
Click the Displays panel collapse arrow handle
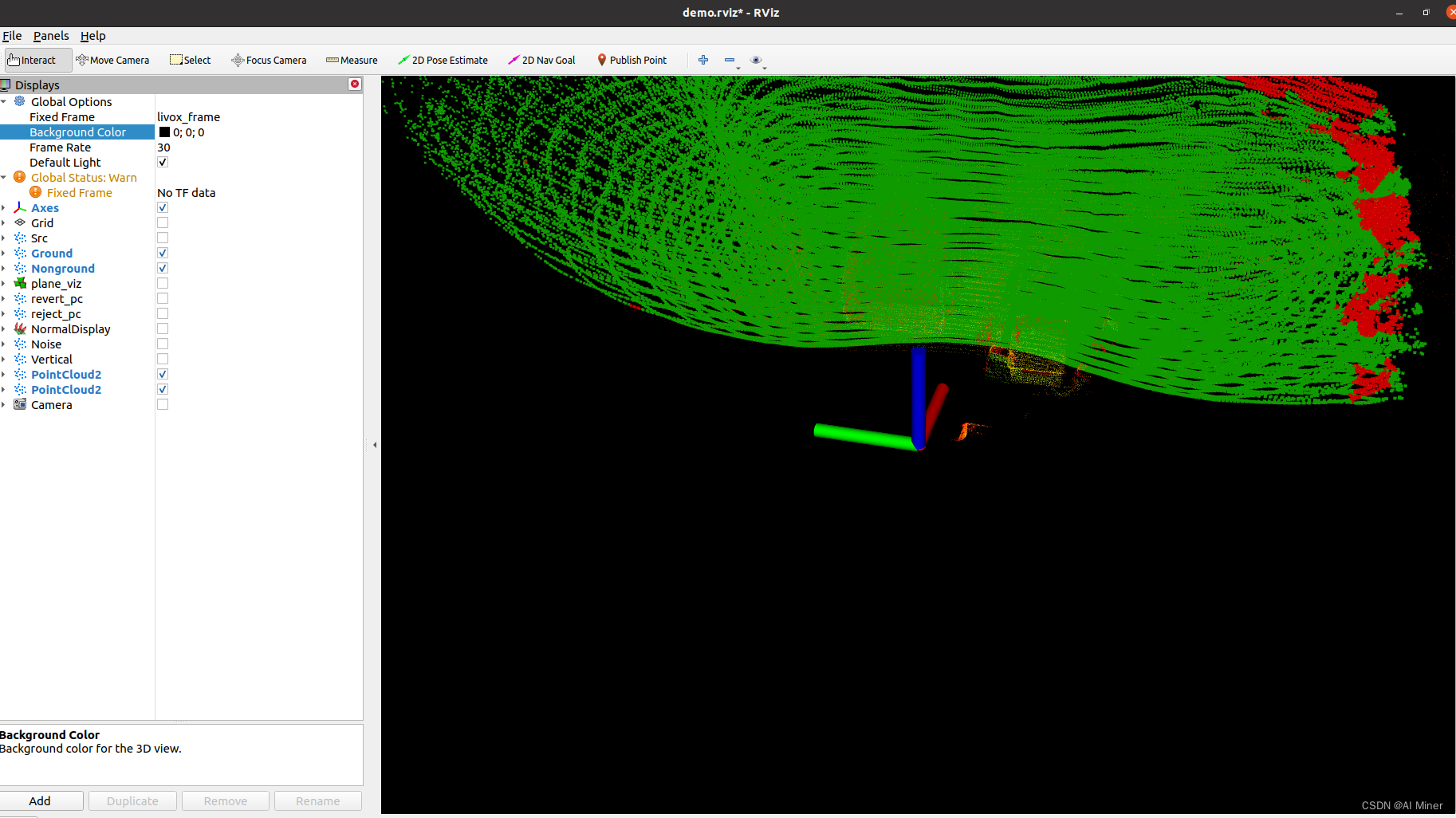click(x=375, y=445)
